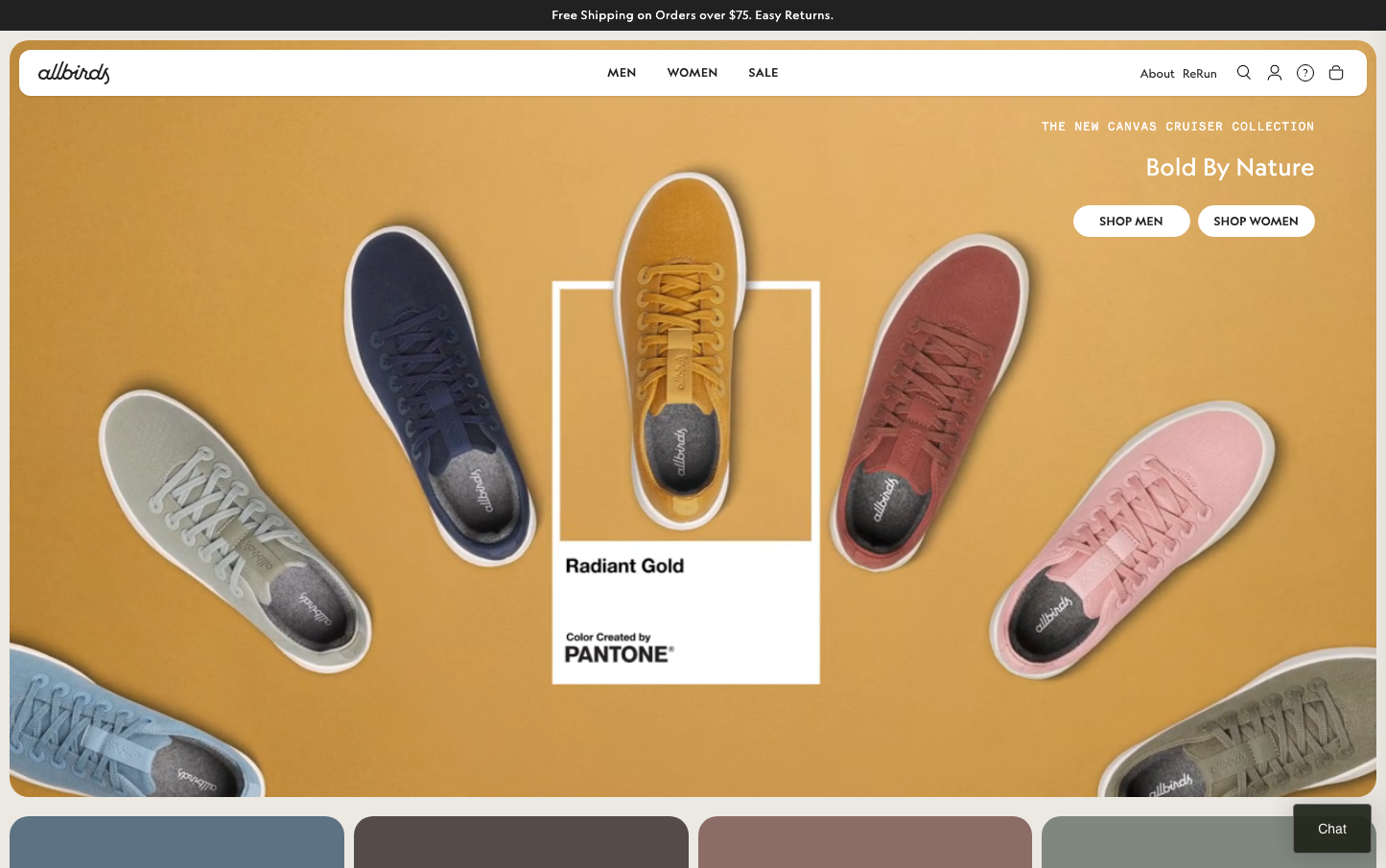Select the slate blue card below the hero

(176, 842)
